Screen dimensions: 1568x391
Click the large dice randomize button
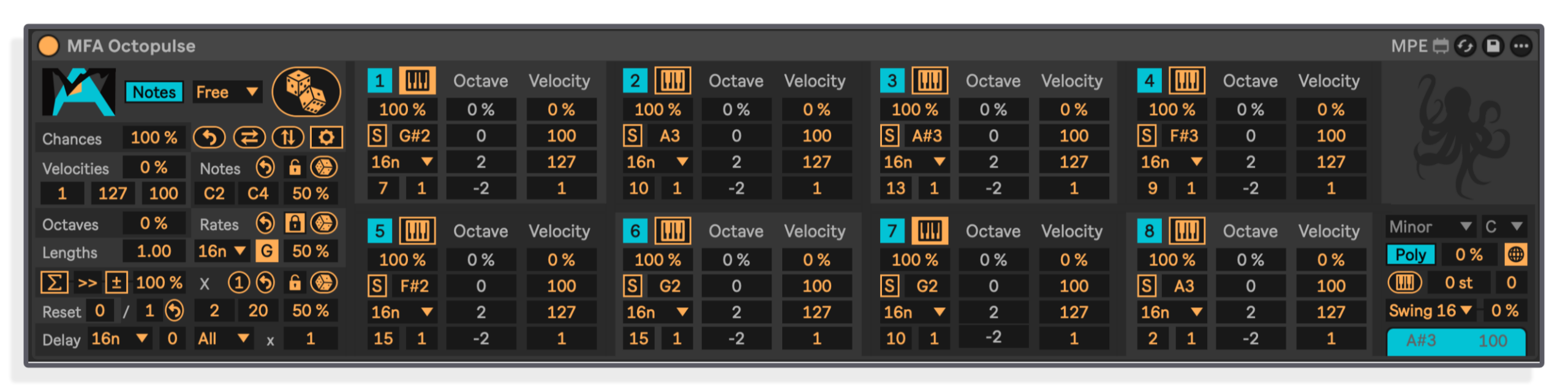click(306, 92)
